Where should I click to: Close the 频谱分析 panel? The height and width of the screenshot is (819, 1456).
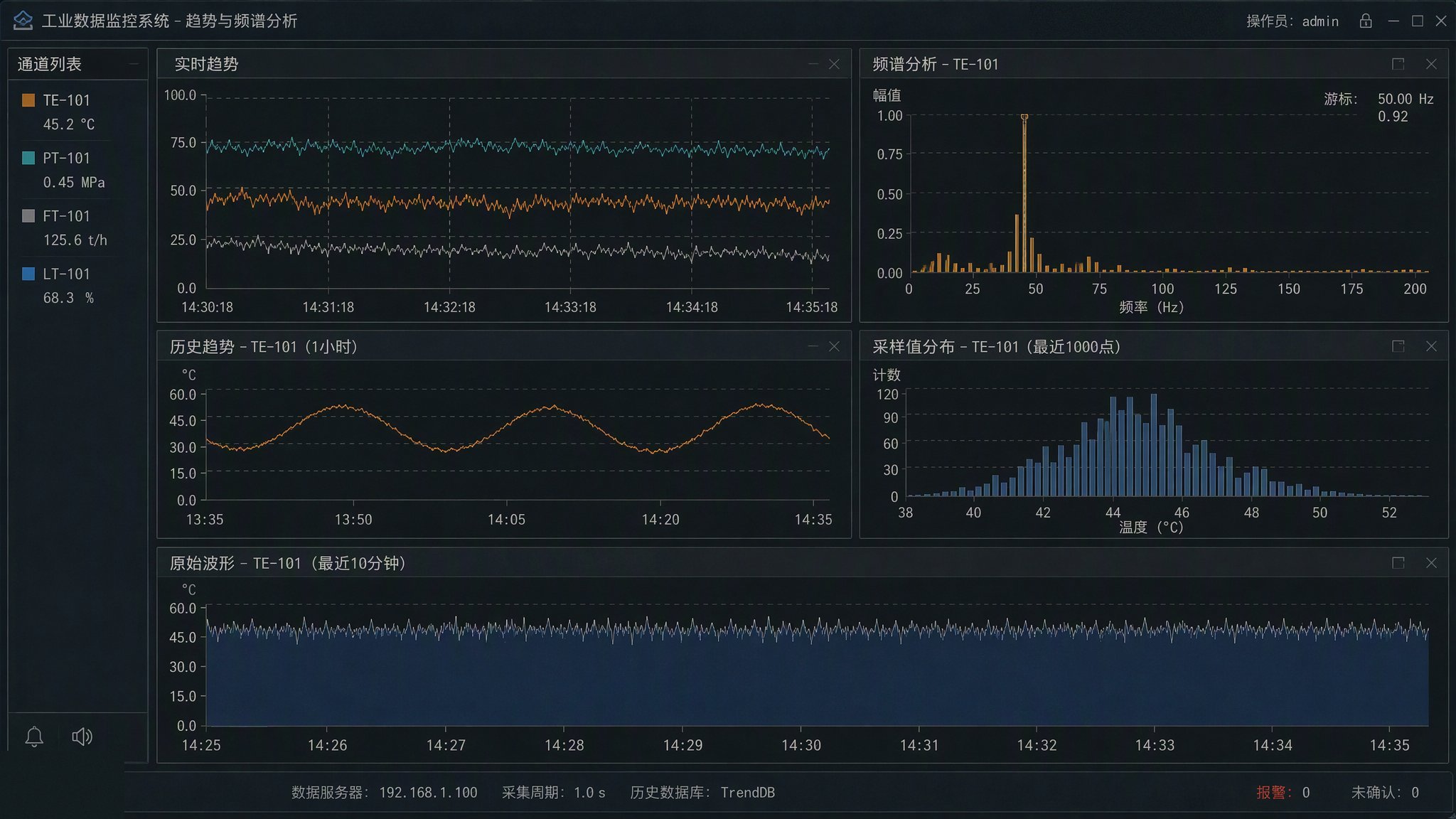tap(1432, 64)
